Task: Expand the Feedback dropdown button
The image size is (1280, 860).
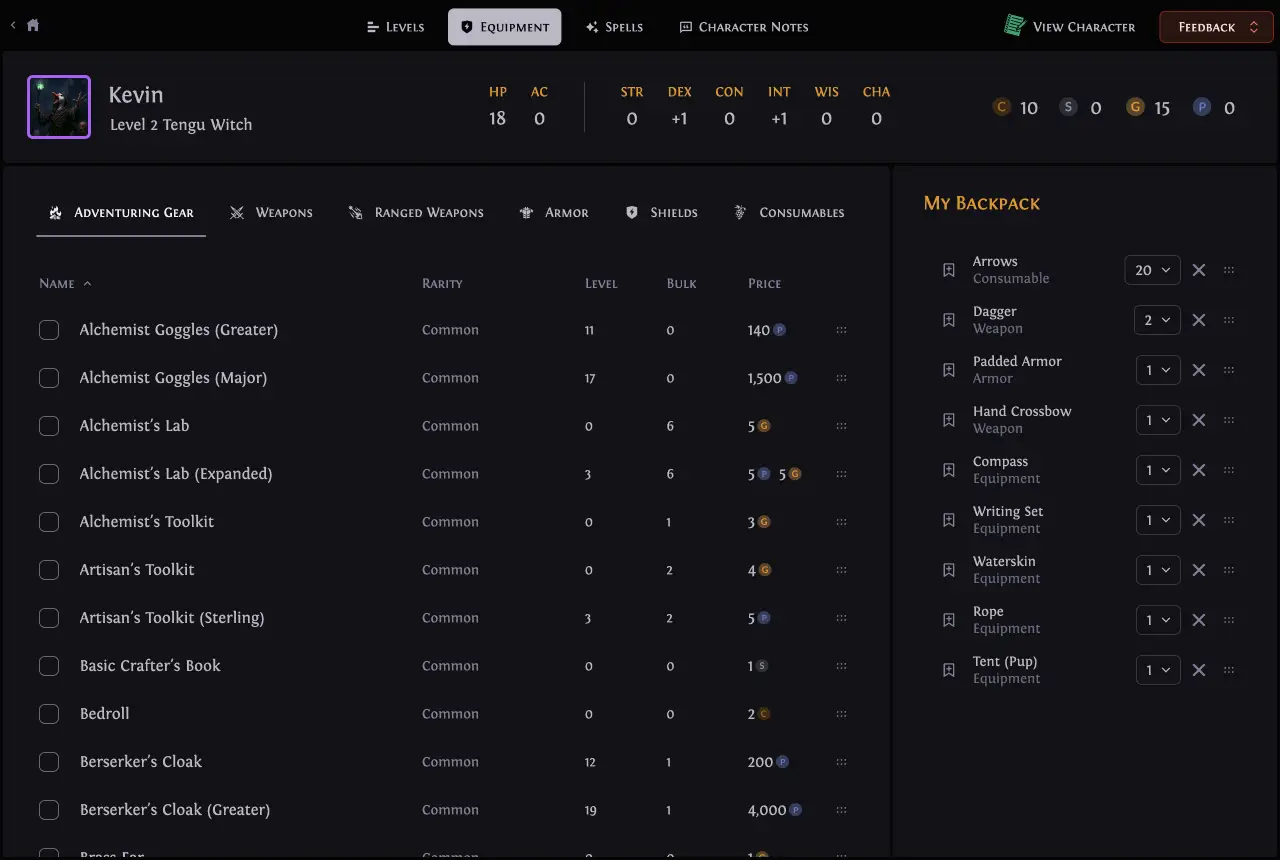Action: 1216,27
